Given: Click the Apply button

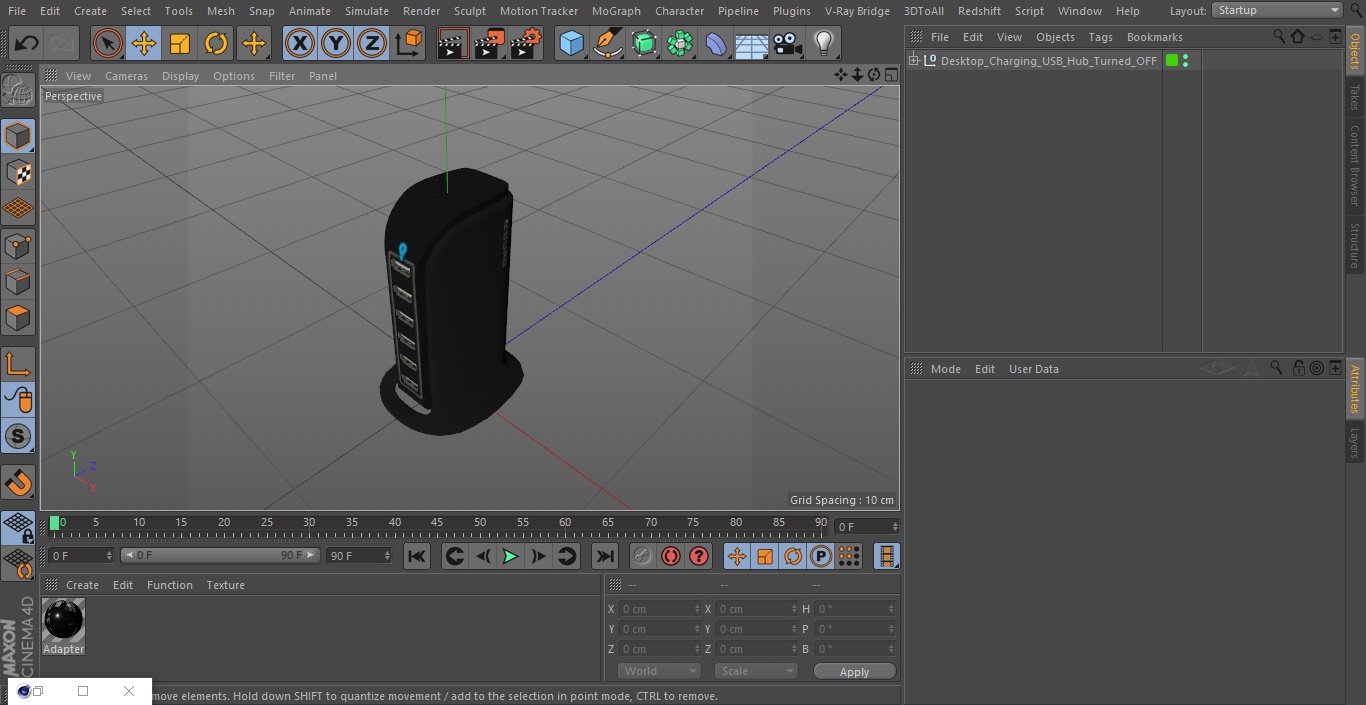Looking at the screenshot, I should click(x=854, y=672).
